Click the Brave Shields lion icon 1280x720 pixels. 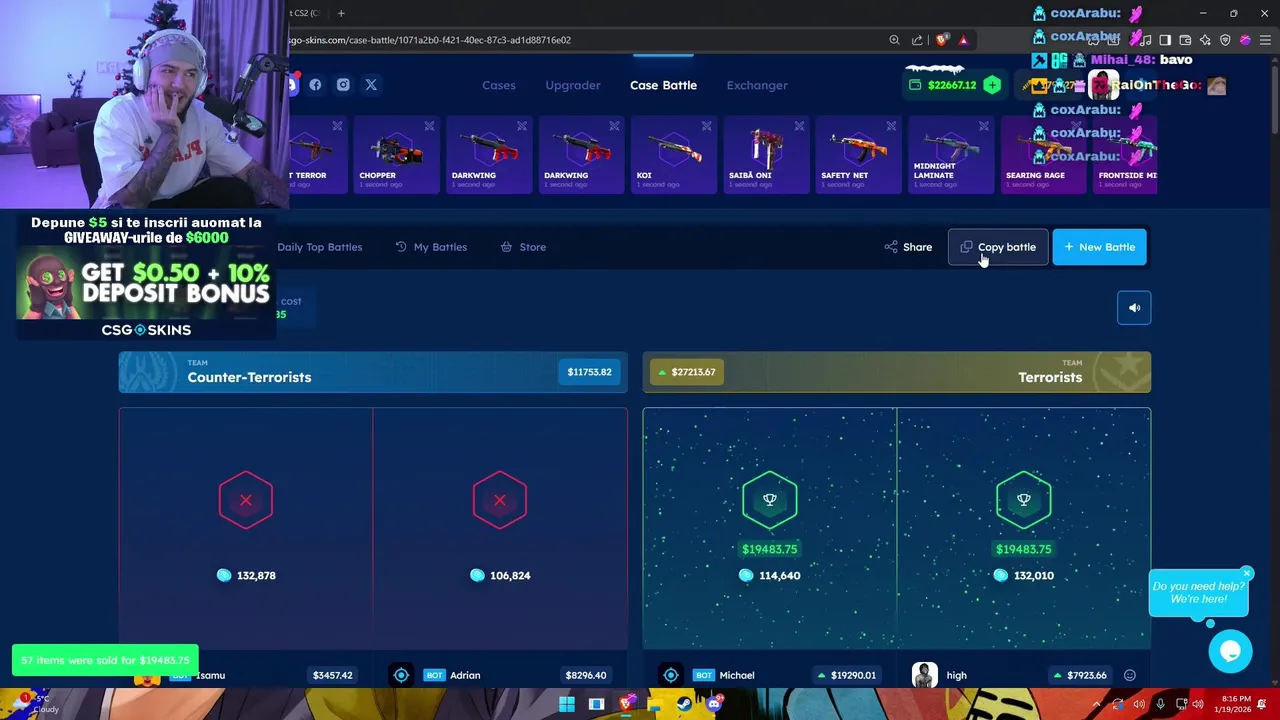point(942,40)
